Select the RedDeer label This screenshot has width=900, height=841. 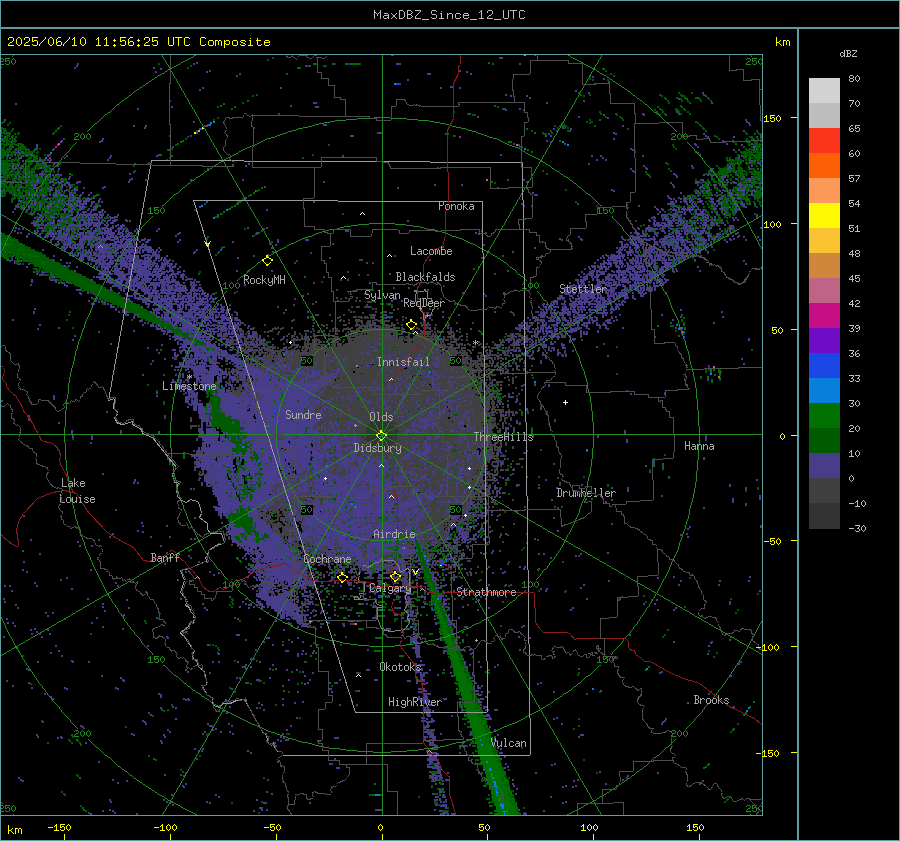(x=424, y=303)
